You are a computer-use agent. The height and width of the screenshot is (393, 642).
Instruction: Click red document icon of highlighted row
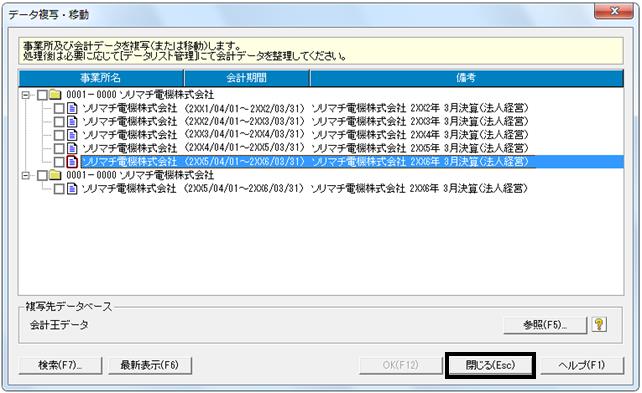pyautogui.click(x=72, y=162)
